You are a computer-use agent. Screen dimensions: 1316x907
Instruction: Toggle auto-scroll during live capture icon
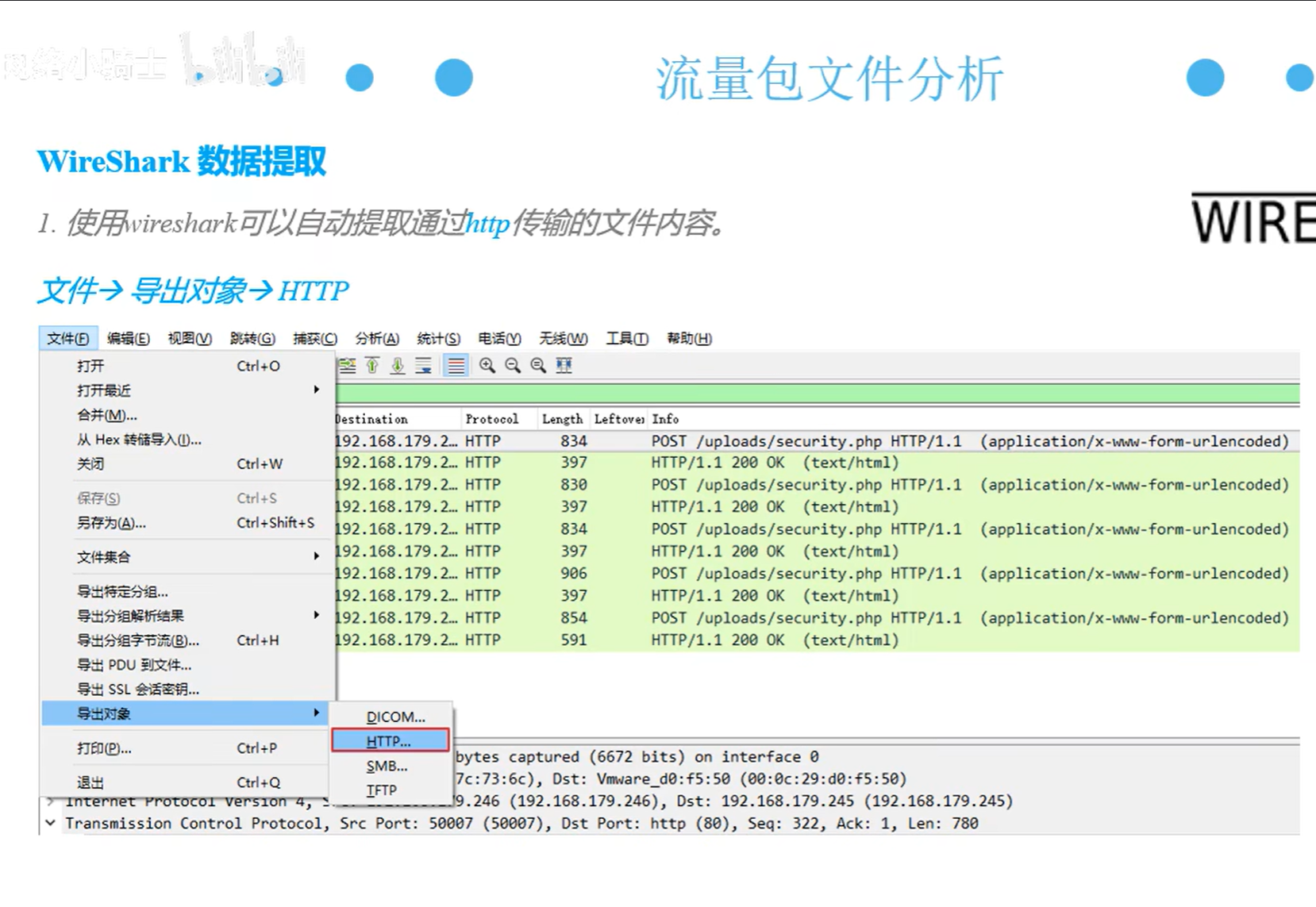tap(423, 366)
